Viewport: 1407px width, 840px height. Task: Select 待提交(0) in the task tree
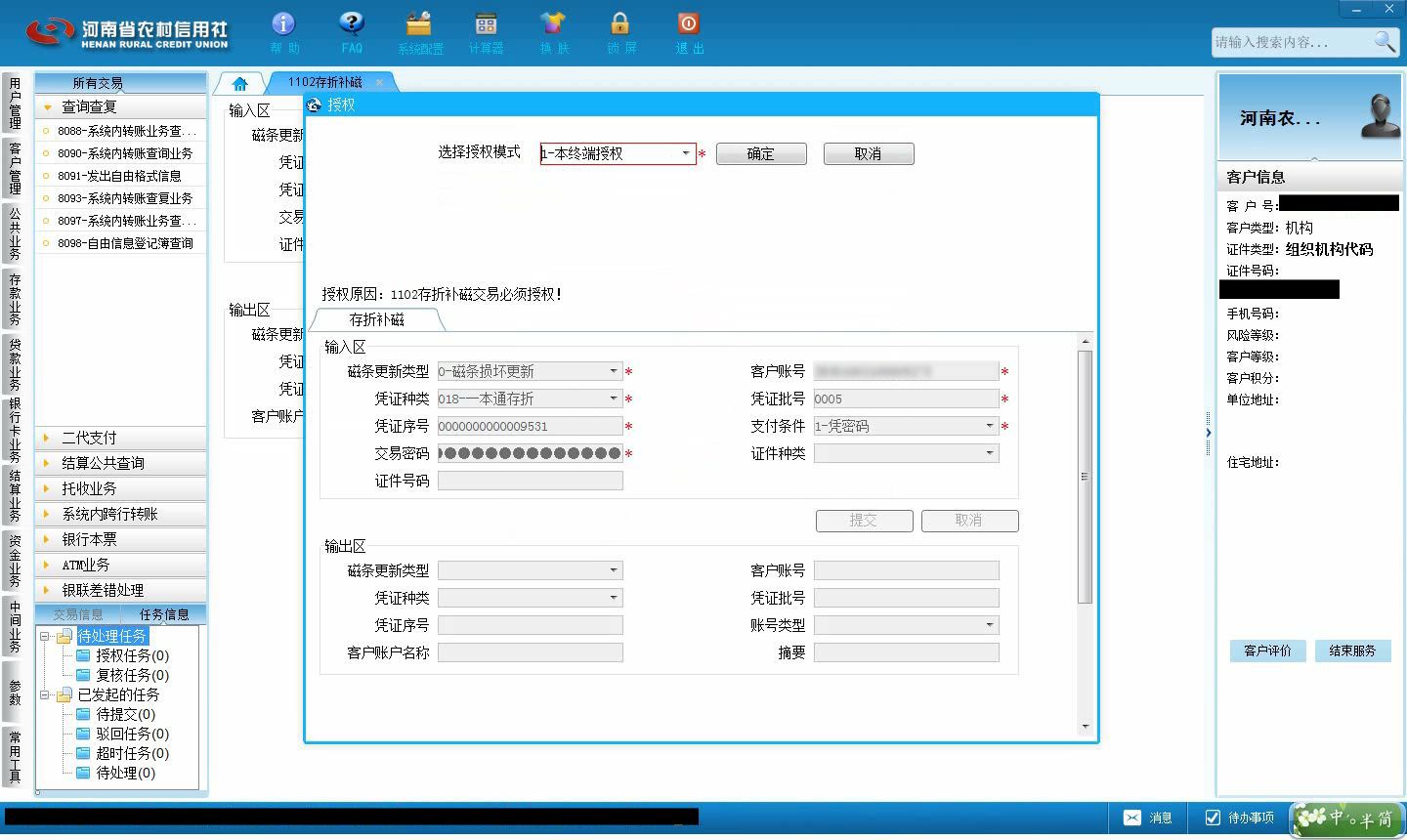[x=125, y=714]
